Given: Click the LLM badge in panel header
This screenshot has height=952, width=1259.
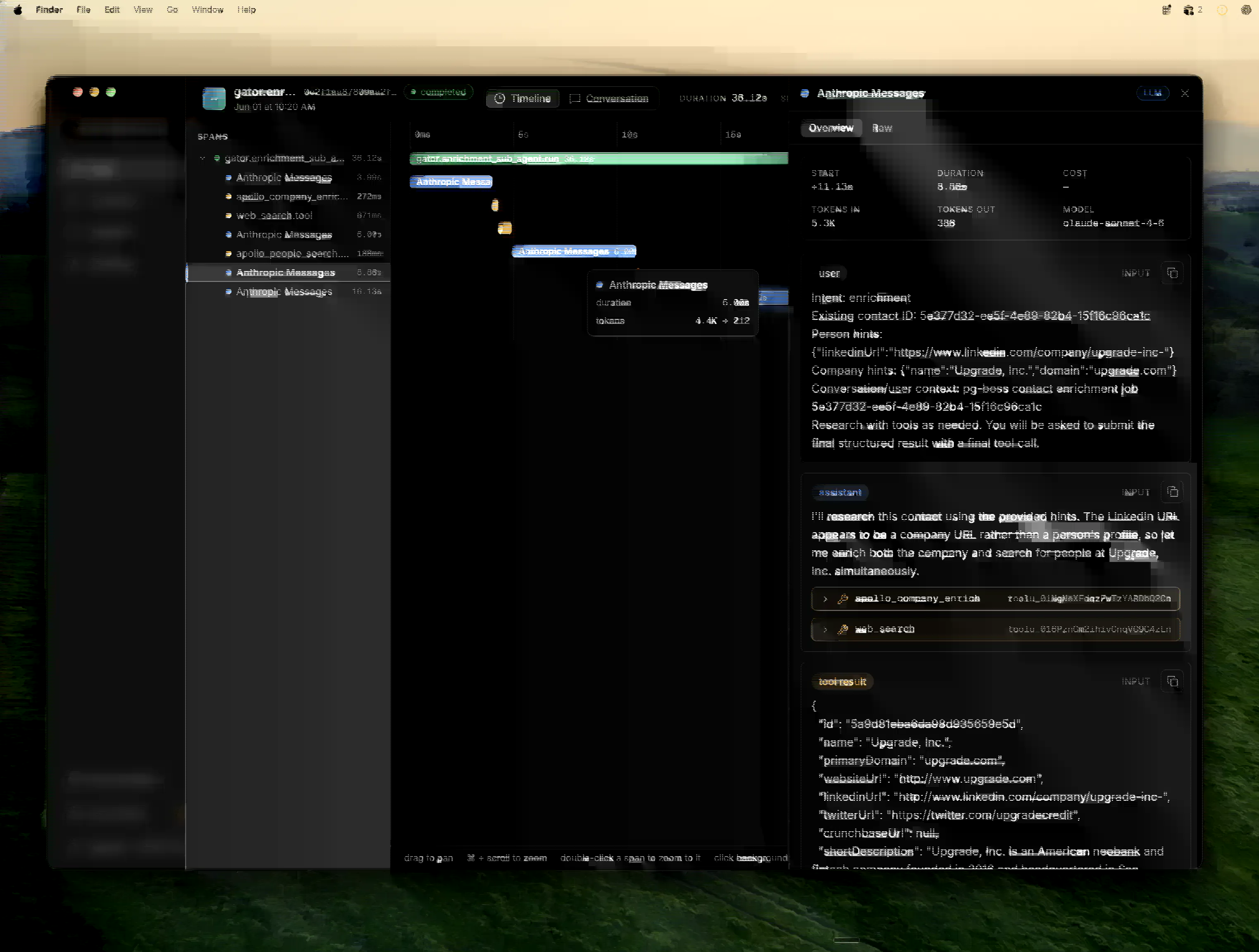Looking at the screenshot, I should [x=1152, y=93].
